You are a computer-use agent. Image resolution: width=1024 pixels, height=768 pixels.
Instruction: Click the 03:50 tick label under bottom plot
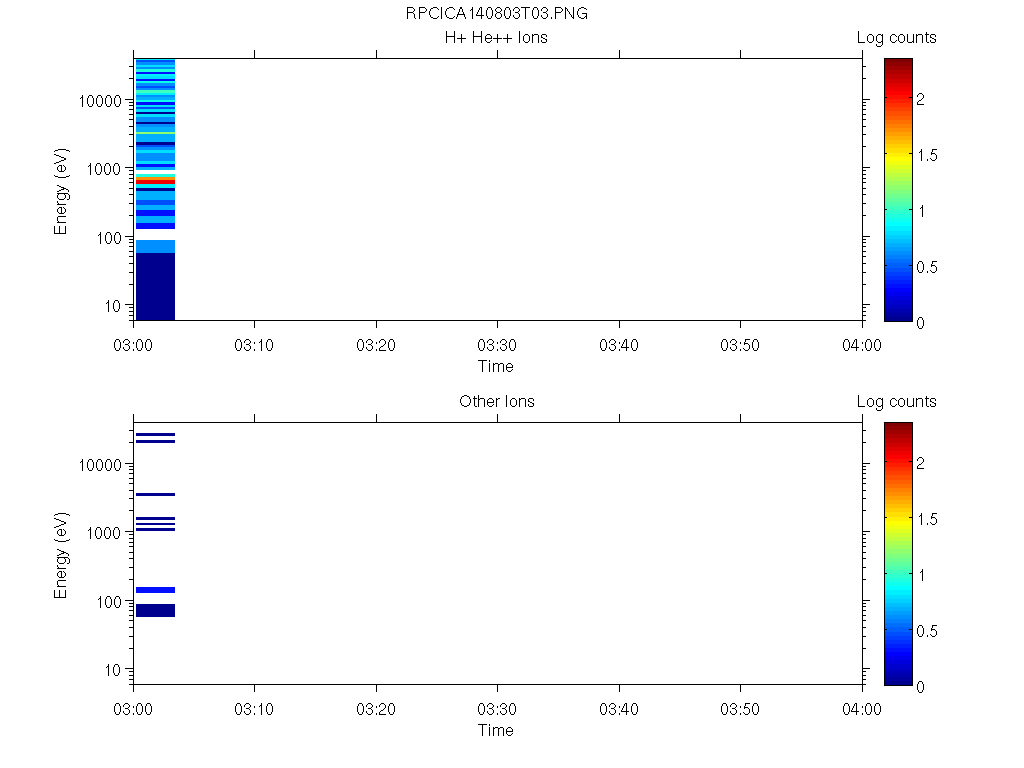(740, 709)
